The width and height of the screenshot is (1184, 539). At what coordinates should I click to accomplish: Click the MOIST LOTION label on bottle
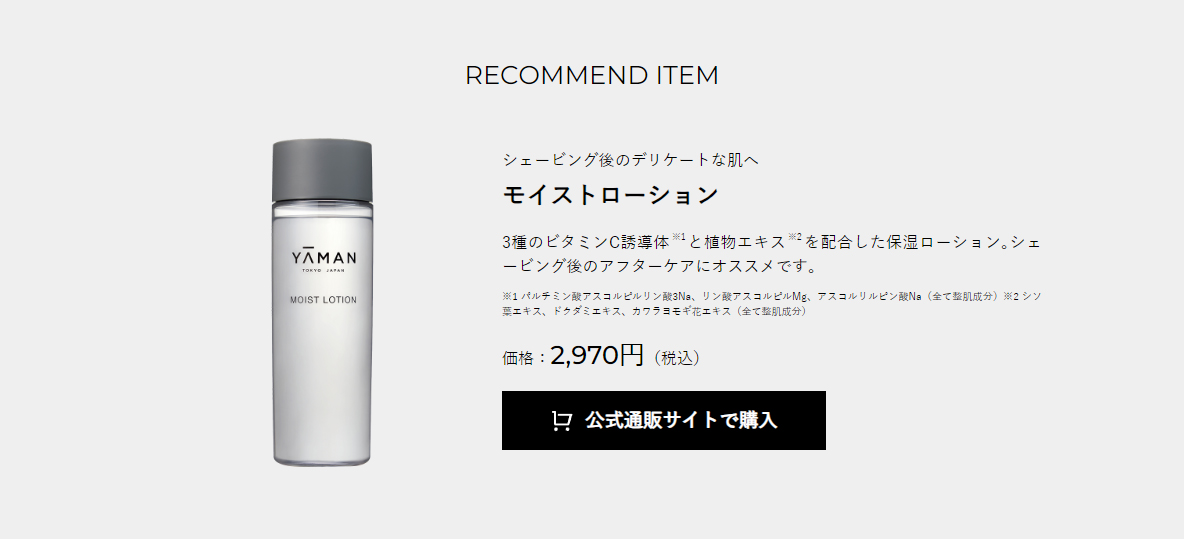click(x=323, y=300)
